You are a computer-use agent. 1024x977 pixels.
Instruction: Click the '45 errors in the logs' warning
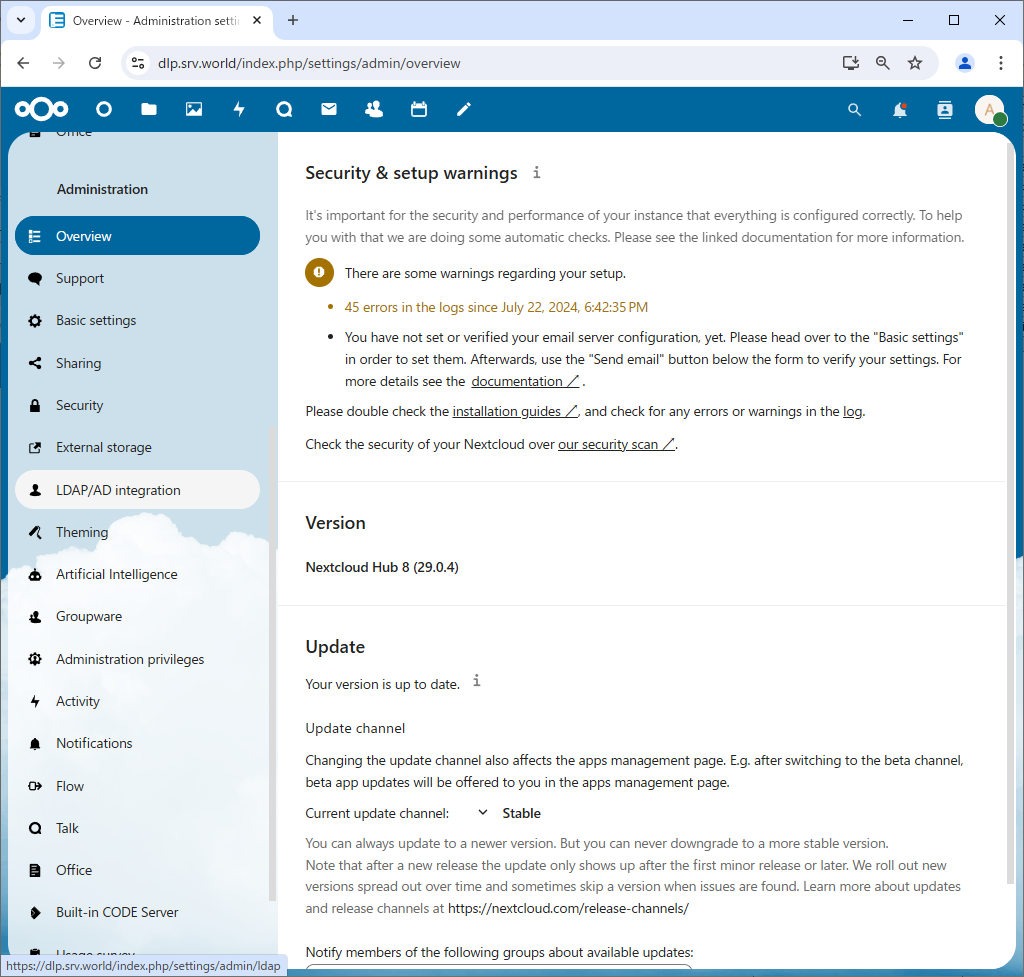pos(496,307)
